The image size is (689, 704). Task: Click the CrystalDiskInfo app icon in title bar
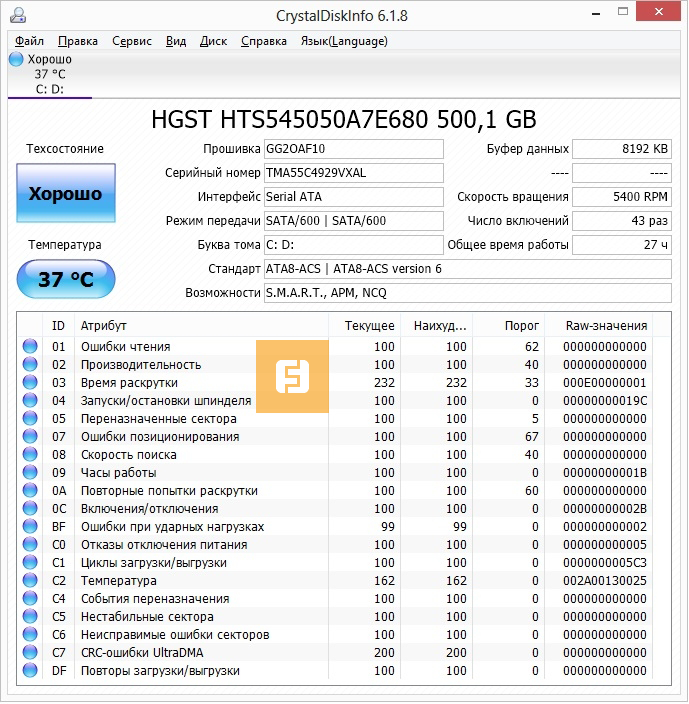click(18, 15)
